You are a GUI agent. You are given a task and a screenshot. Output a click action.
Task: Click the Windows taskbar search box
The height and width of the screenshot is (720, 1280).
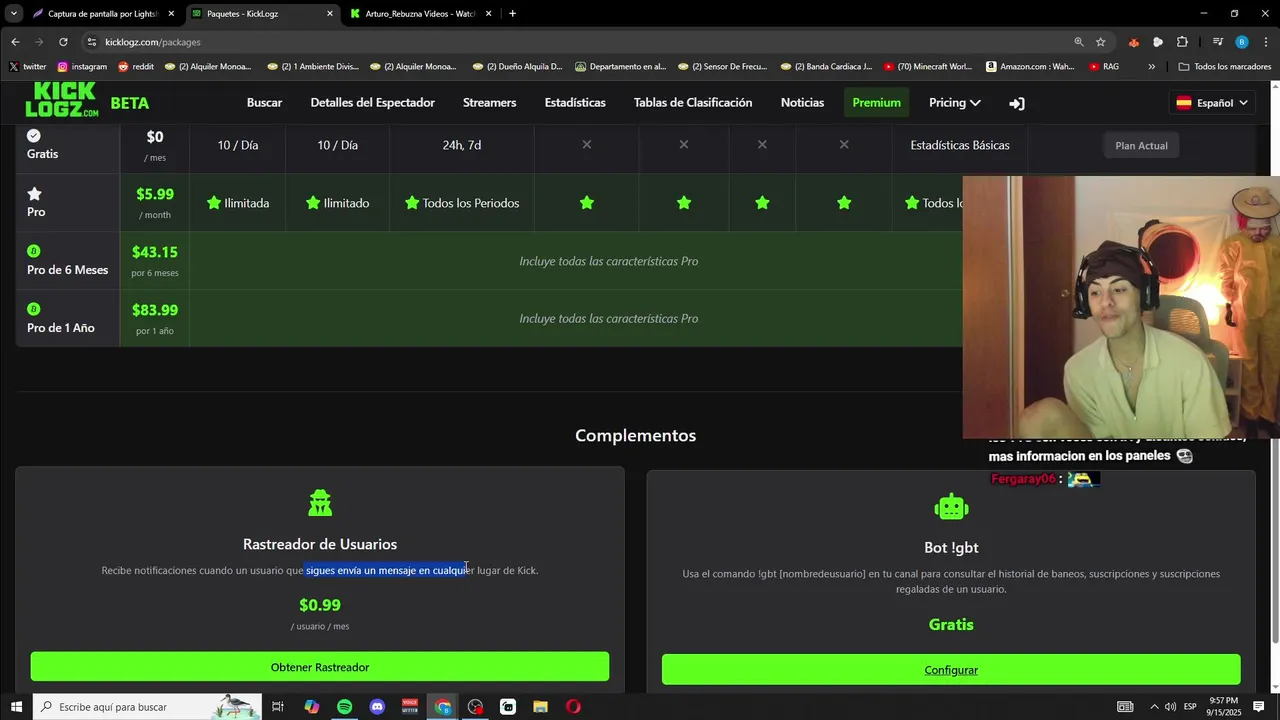tap(147, 707)
